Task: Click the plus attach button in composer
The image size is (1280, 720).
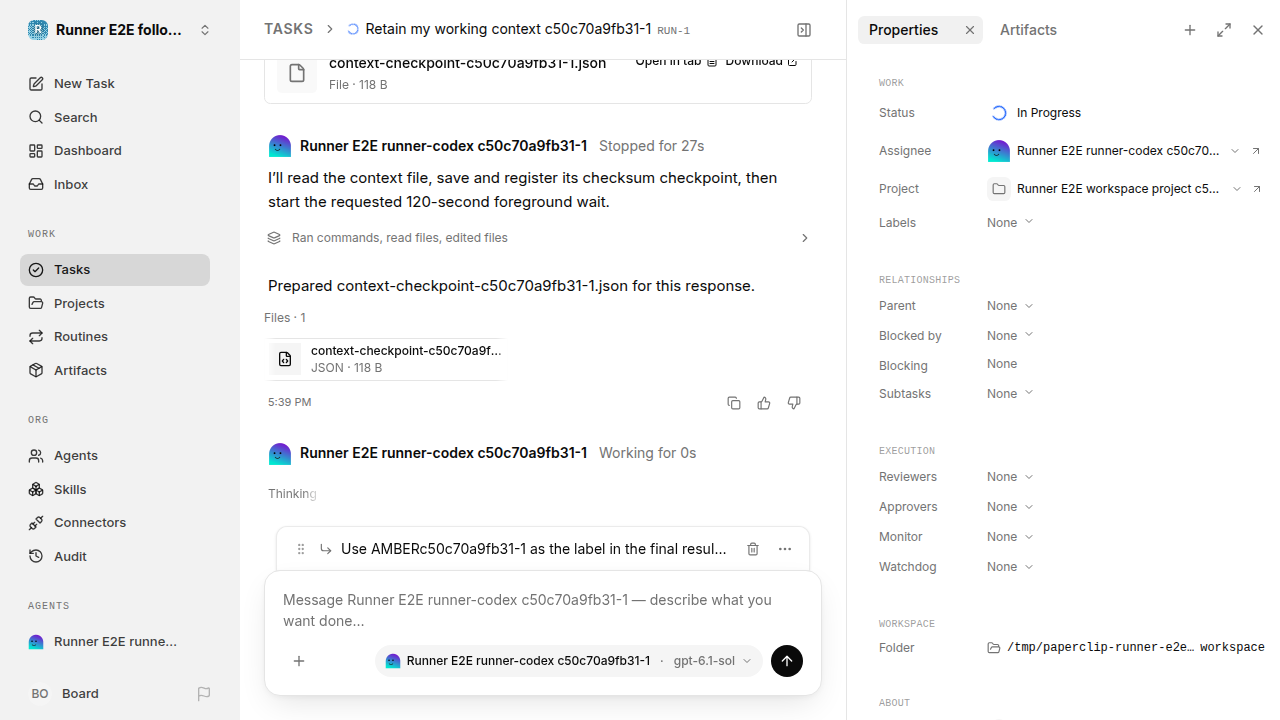Action: [299, 661]
